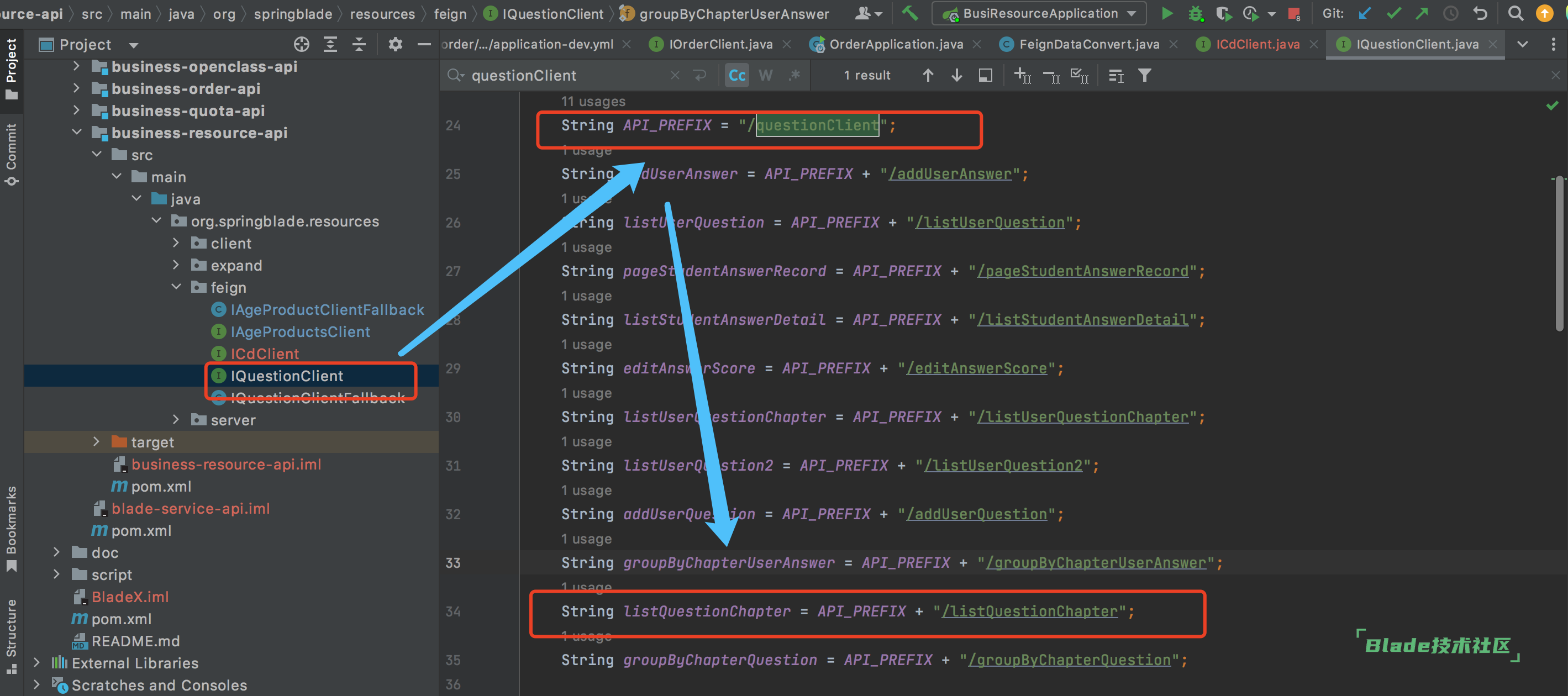1568x696 pixels.
Task: Build project with the hammer icon
Action: 909,13
